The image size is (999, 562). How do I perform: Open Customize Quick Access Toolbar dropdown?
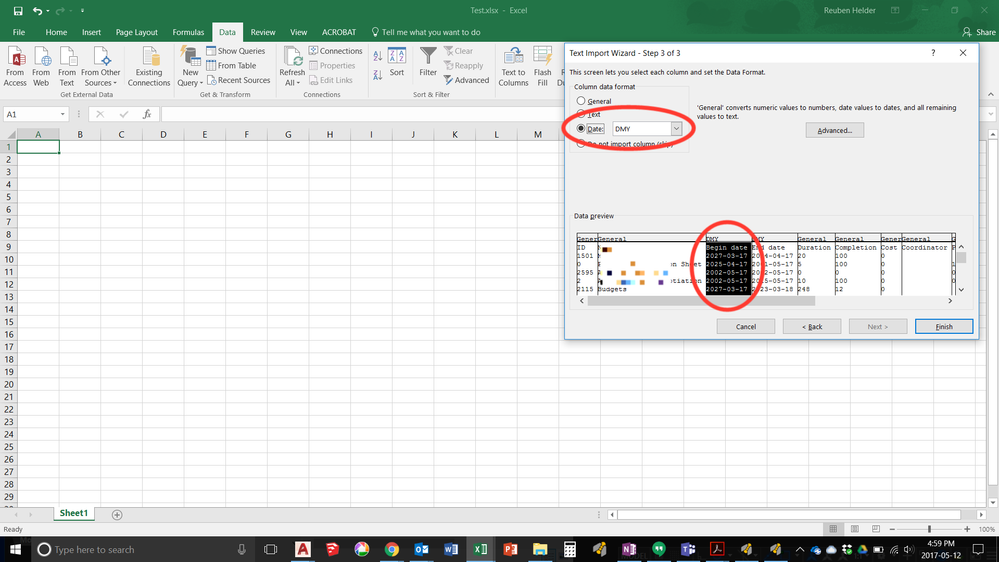(x=82, y=11)
